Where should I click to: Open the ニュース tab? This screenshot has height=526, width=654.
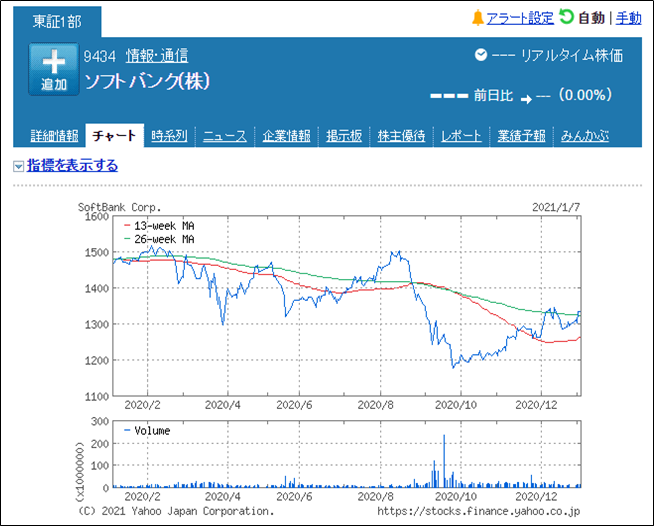[x=225, y=136]
